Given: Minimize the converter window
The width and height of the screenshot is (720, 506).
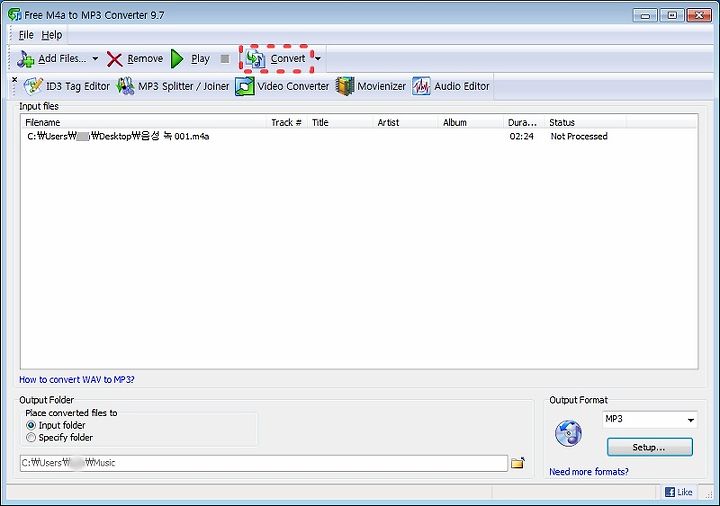Looking at the screenshot, I should [x=645, y=15].
